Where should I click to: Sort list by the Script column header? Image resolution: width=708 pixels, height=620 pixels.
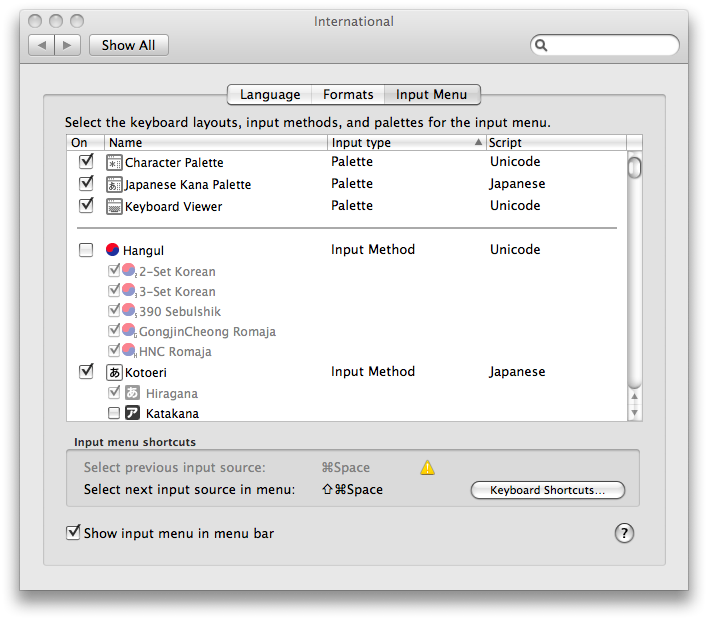pos(556,143)
